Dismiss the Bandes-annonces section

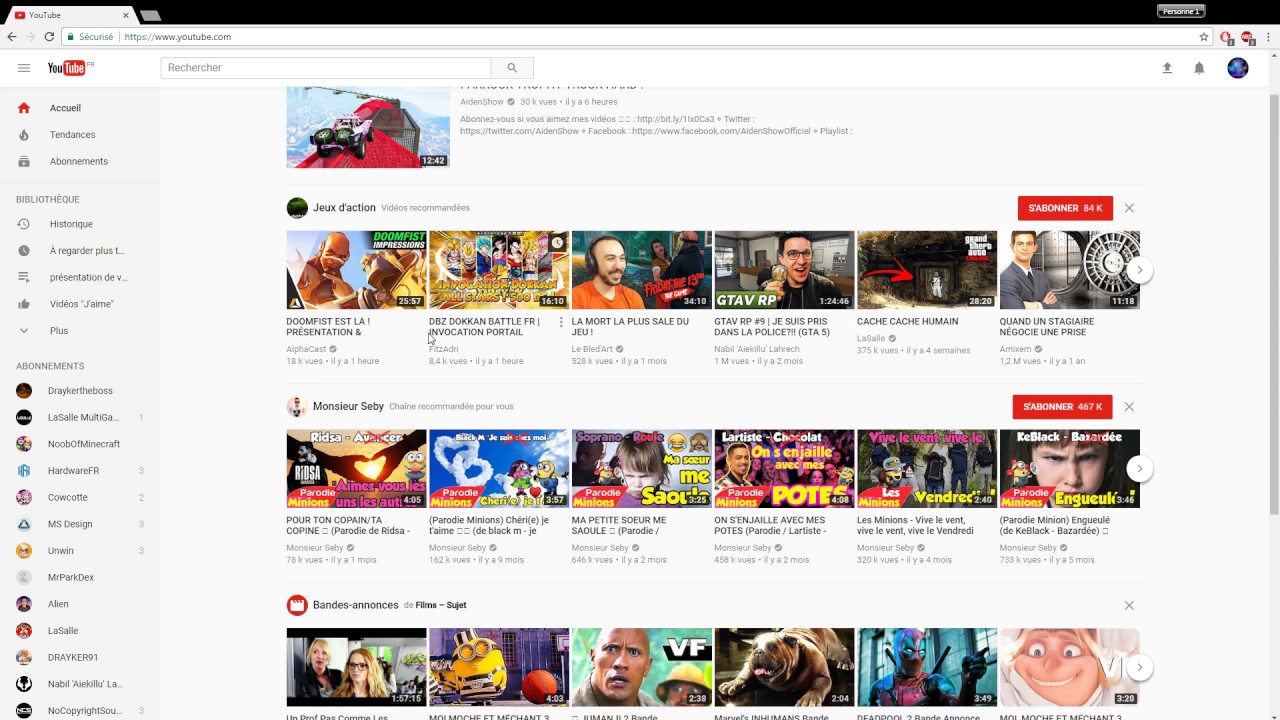1129,605
